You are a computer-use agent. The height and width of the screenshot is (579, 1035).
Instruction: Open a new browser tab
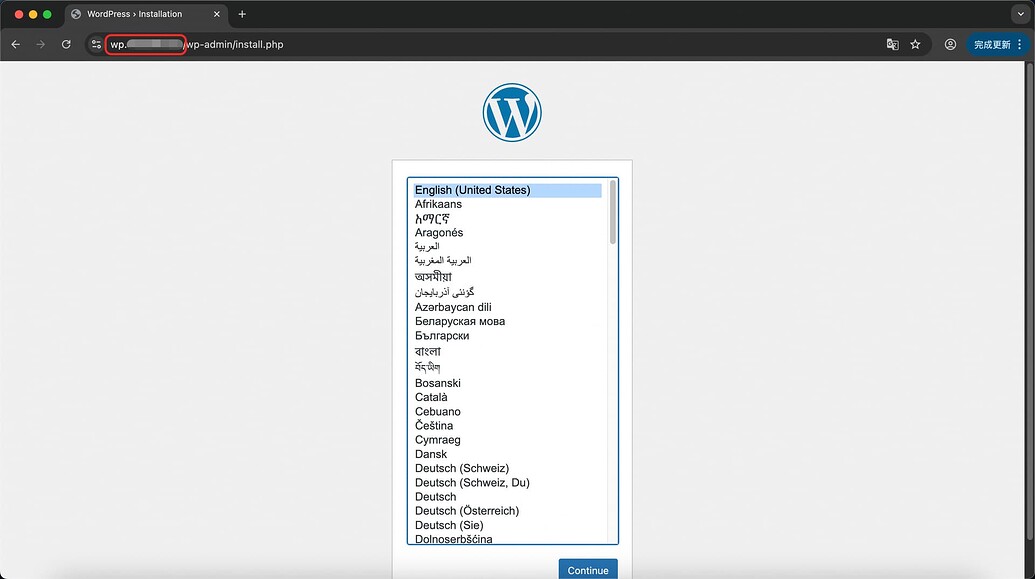tap(242, 14)
